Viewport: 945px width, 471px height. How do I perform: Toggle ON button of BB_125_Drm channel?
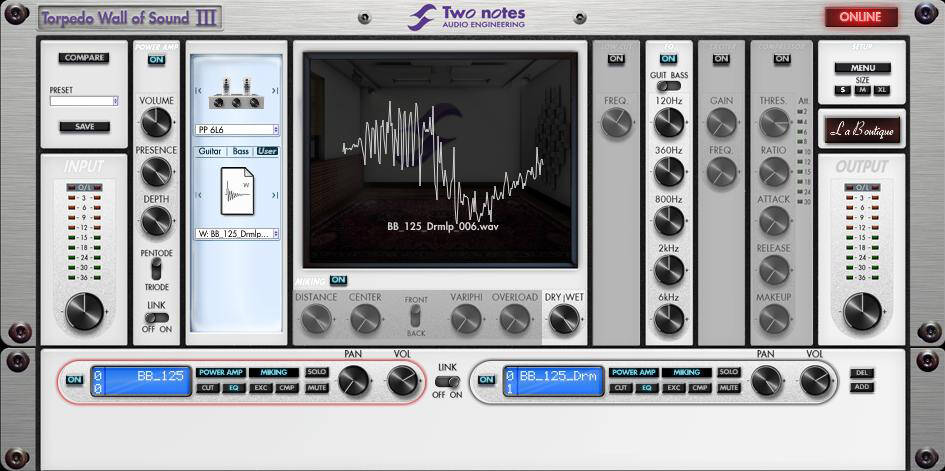(x=486, y=380)
